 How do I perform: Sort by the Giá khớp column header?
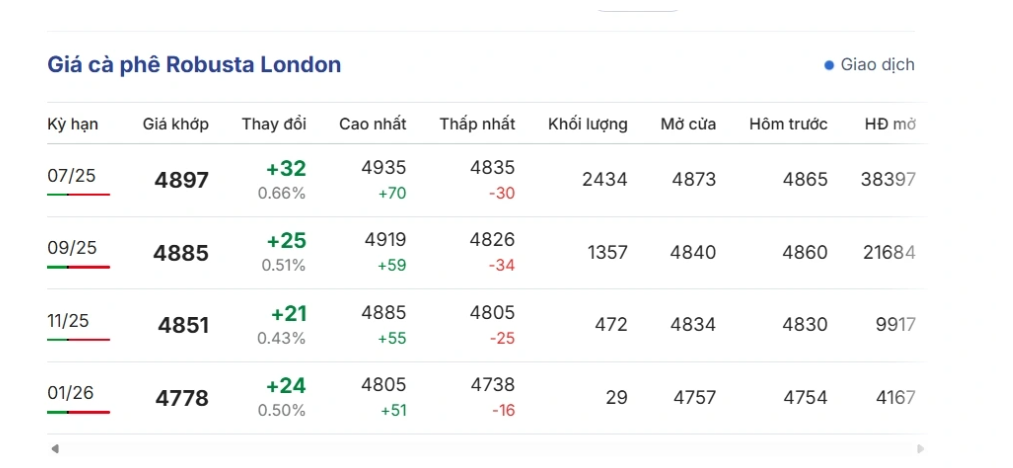(x=176, y=124)
